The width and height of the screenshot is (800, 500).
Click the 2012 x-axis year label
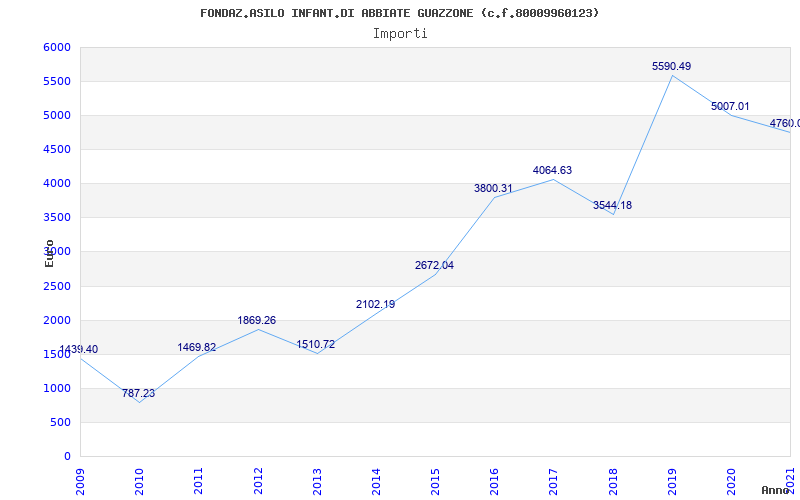258,481
